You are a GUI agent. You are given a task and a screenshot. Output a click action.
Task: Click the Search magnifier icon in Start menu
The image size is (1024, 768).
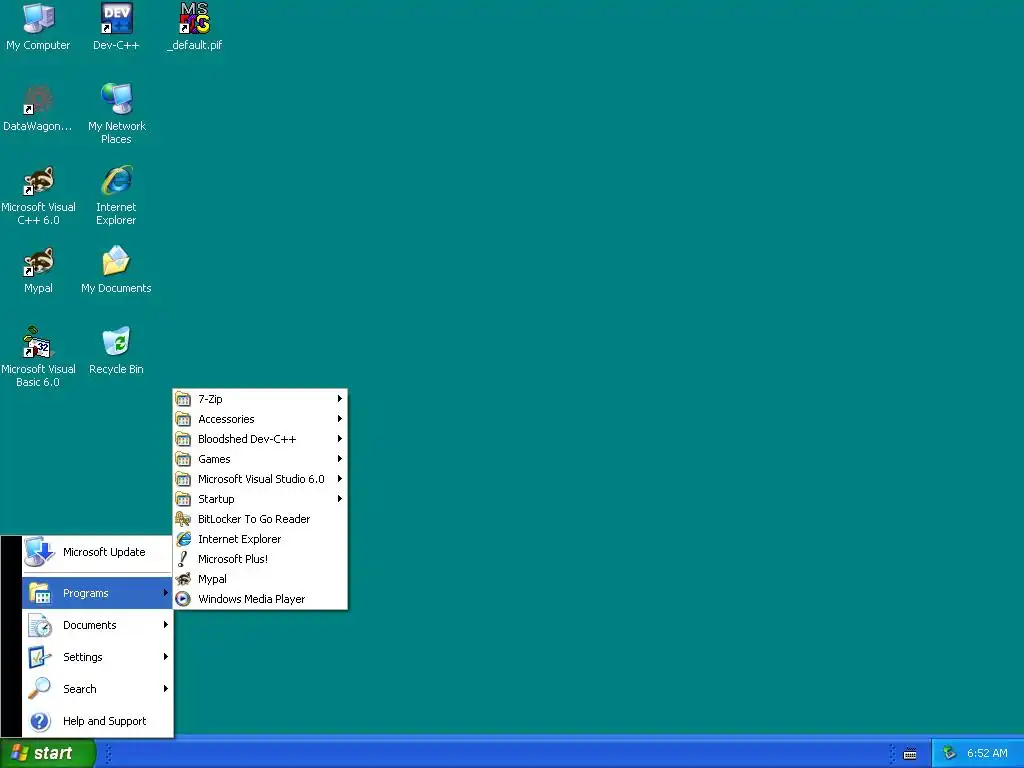click(x=40, y=689)
